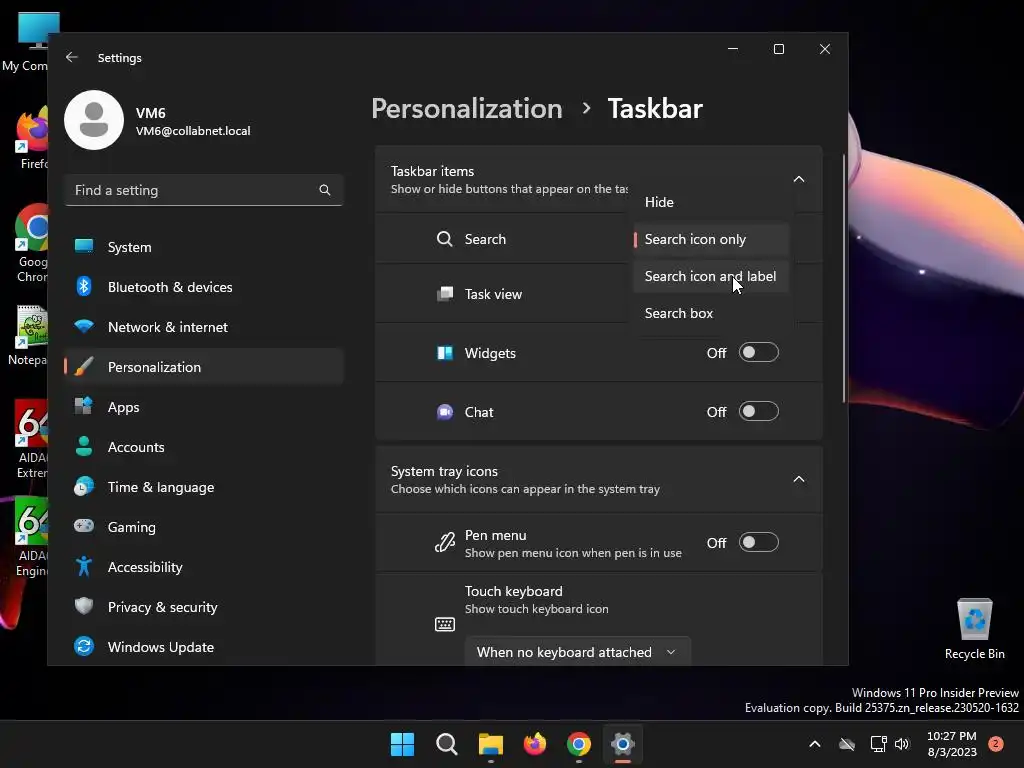Viewport: 1024px width, 768px height.
Task: Click the search magnifier in Find a setting
Action: [325, 190]
